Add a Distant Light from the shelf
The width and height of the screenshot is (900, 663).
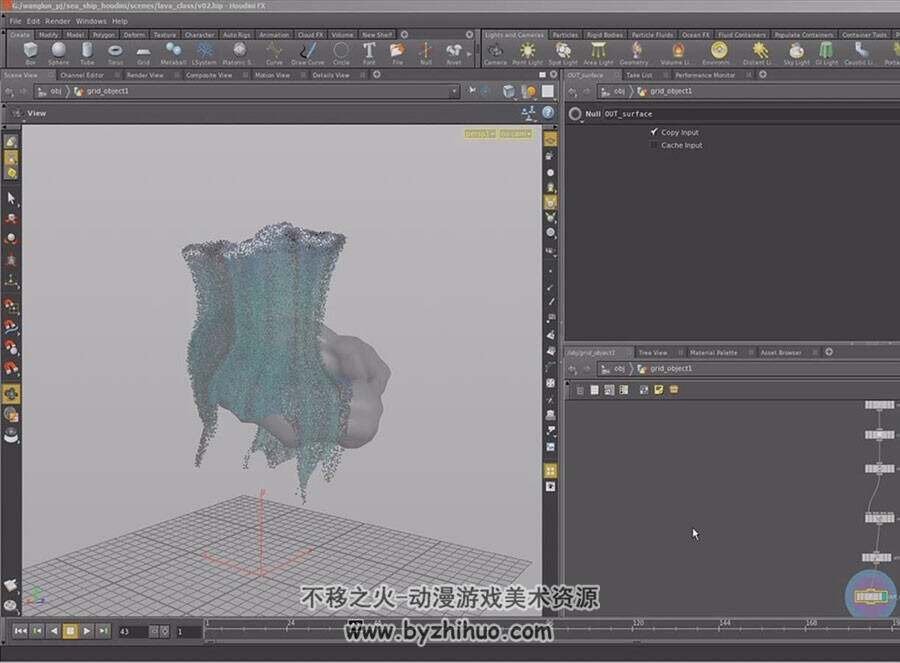[759, 53]
